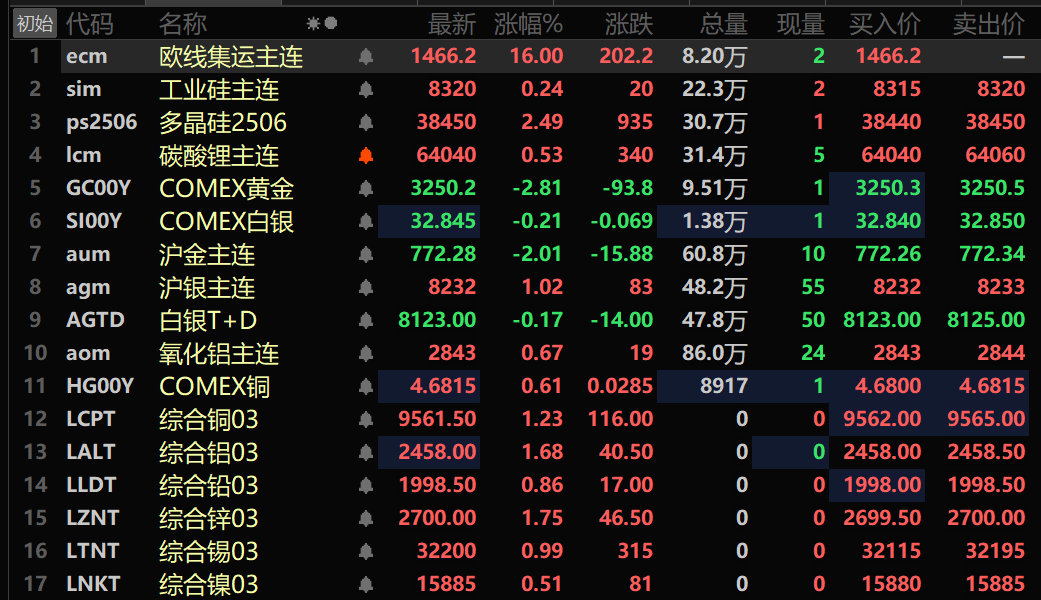Sort by the 现量 column header
Screen dimensions: 1041x600
click(801, 25)
